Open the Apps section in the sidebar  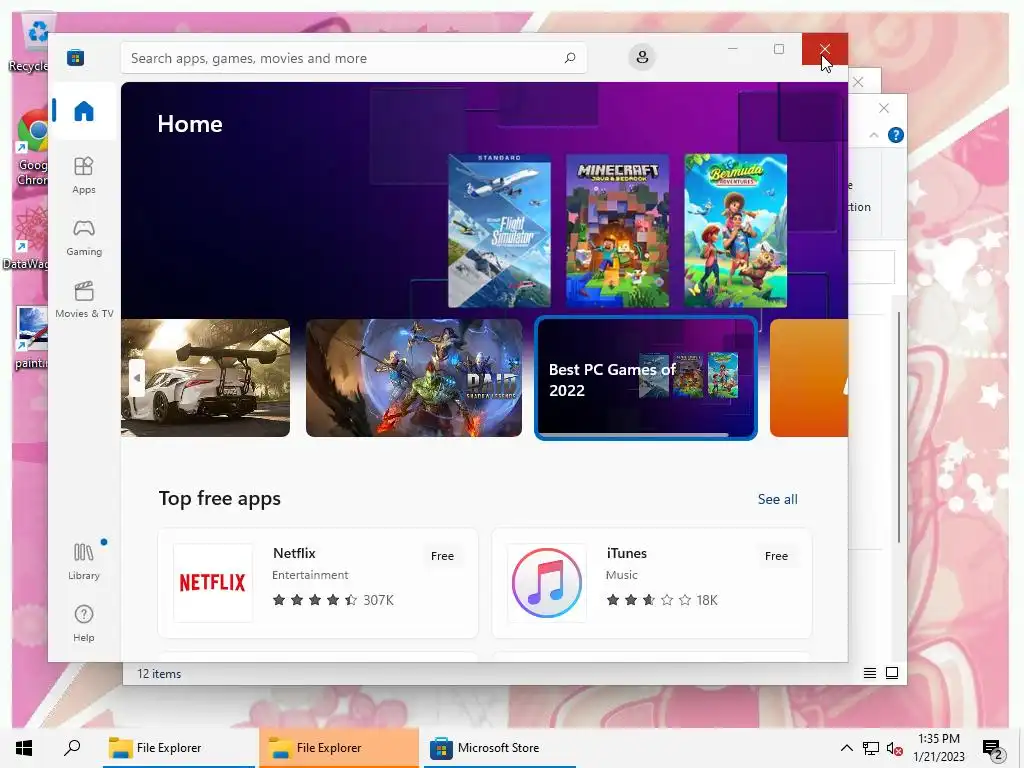click(84, 175)
